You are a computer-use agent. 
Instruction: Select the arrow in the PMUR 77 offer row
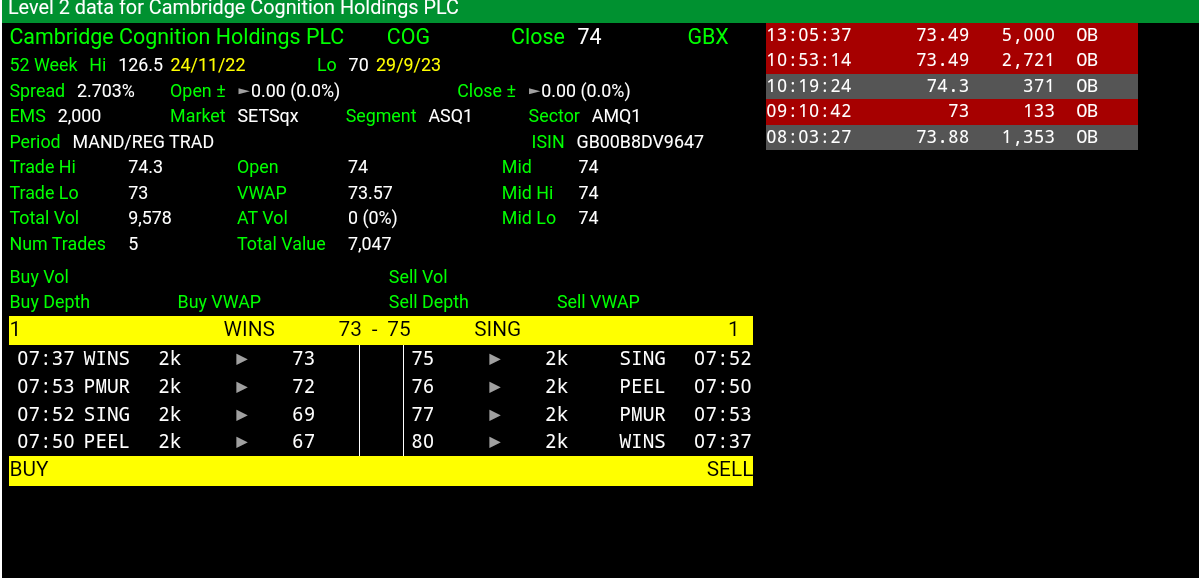[495, 415]
